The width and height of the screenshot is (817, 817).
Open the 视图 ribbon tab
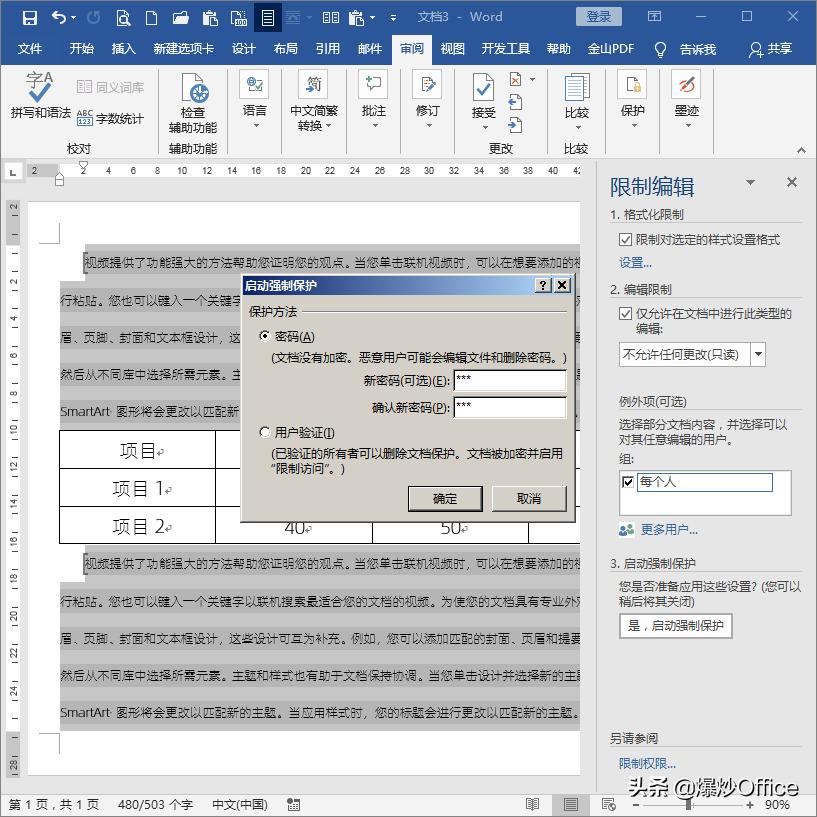click(452, 47)
